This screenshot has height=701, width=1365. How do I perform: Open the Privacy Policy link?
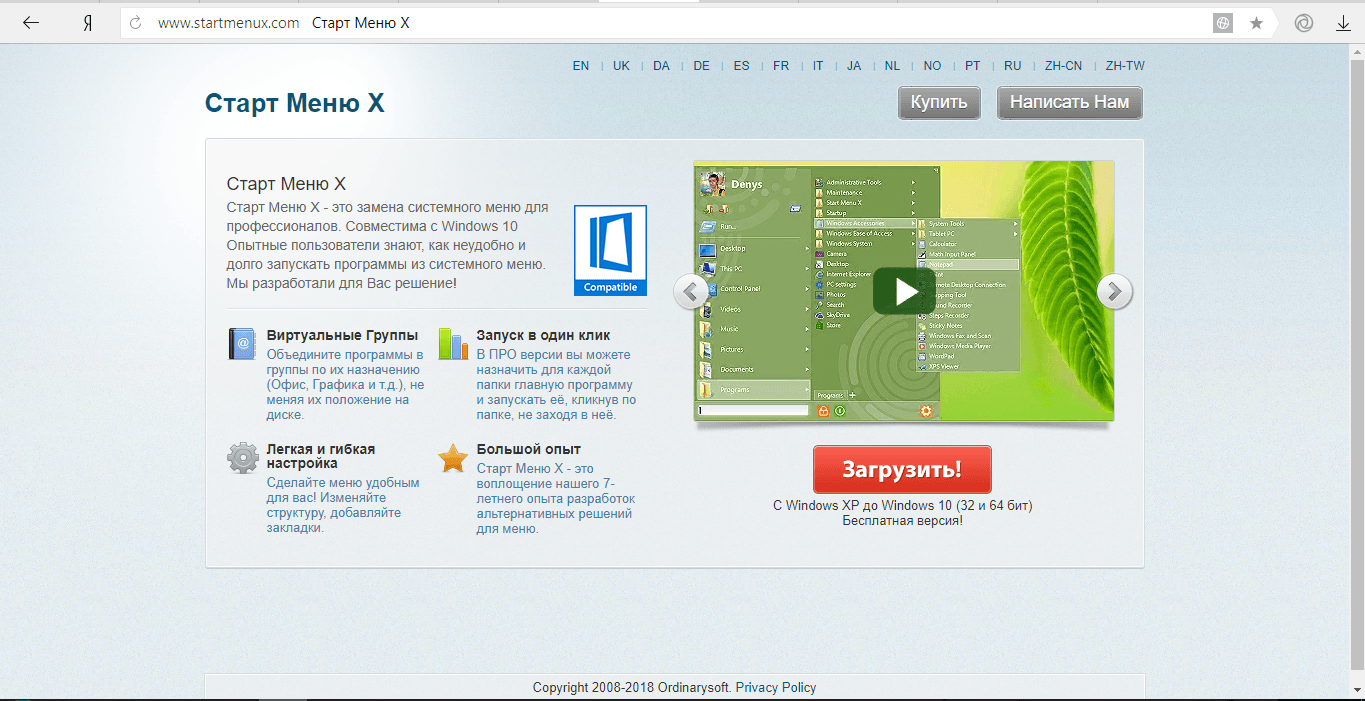(776, 687)
